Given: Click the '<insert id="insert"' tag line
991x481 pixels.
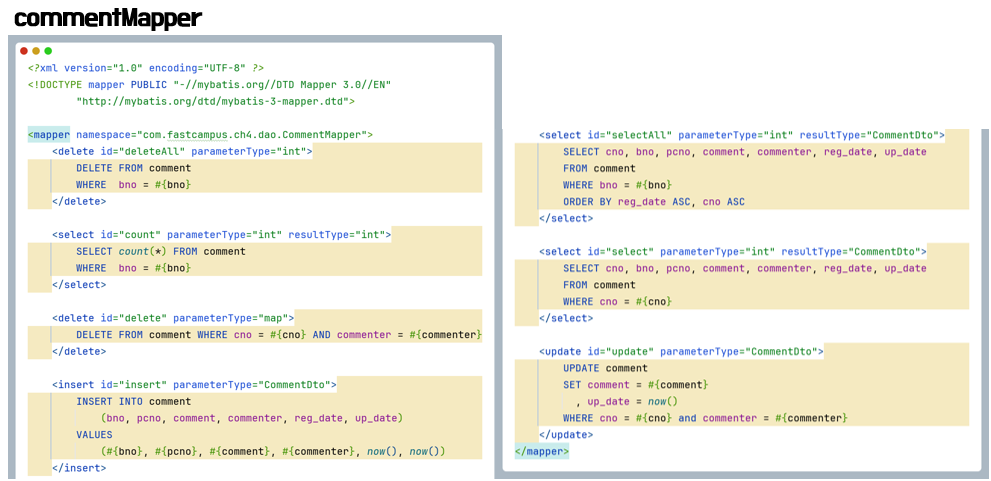Looking at the screenshot, I should click(194, 384).
